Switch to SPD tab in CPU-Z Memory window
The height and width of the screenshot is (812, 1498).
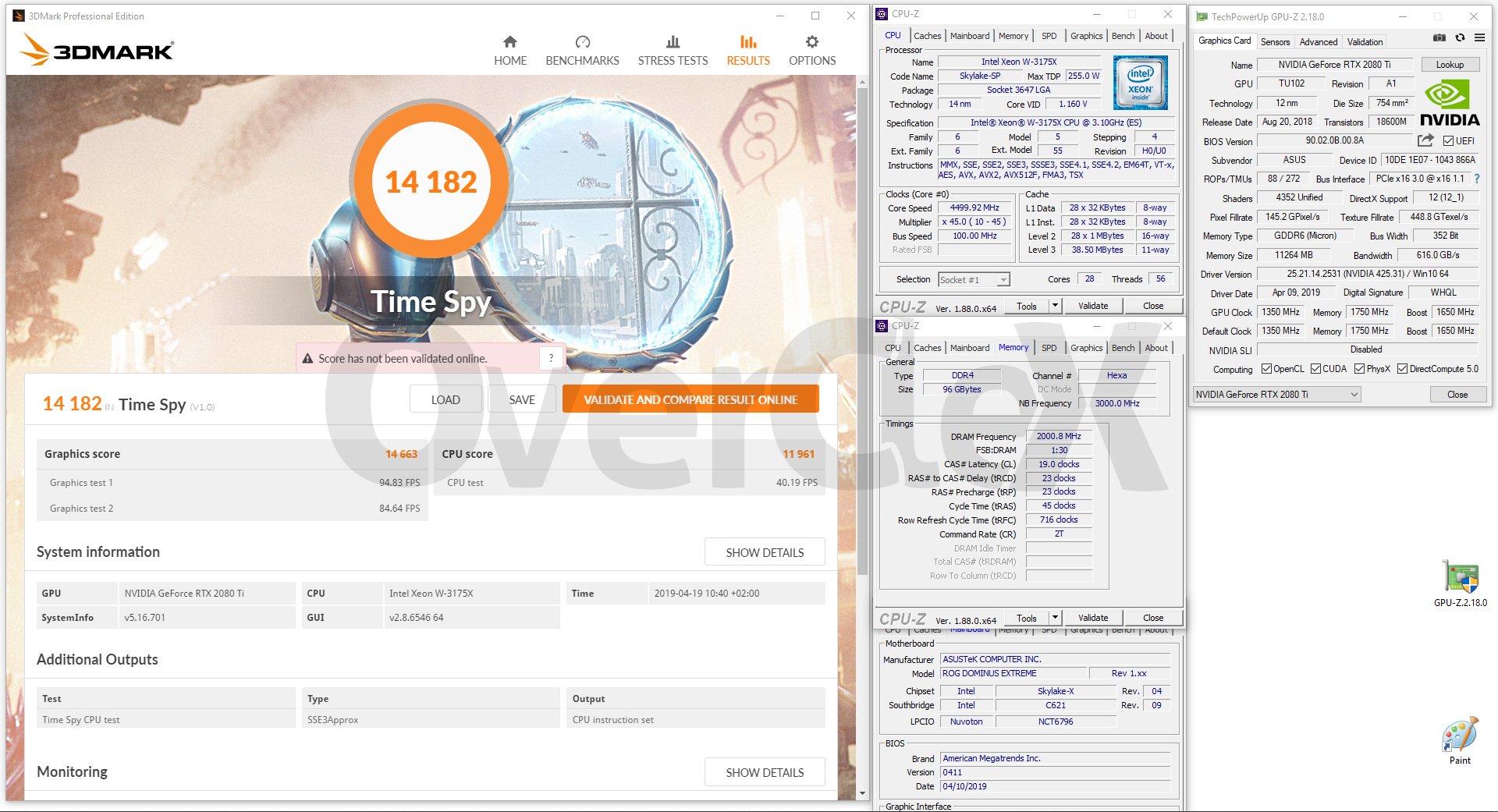1049,348
